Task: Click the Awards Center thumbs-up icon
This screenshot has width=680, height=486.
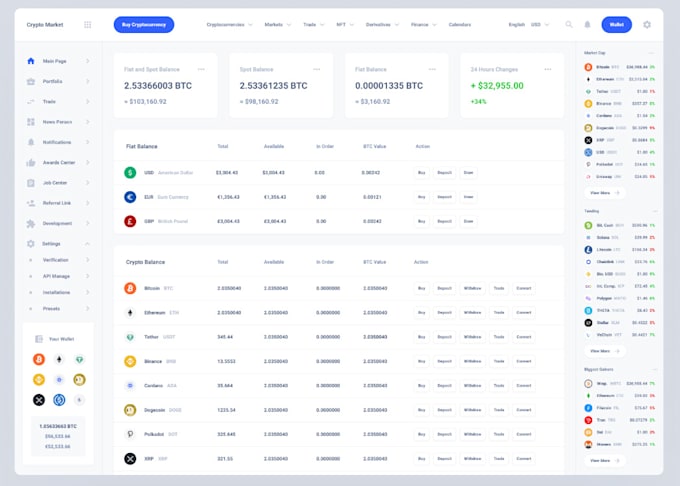Action: [x=31, y=163]
